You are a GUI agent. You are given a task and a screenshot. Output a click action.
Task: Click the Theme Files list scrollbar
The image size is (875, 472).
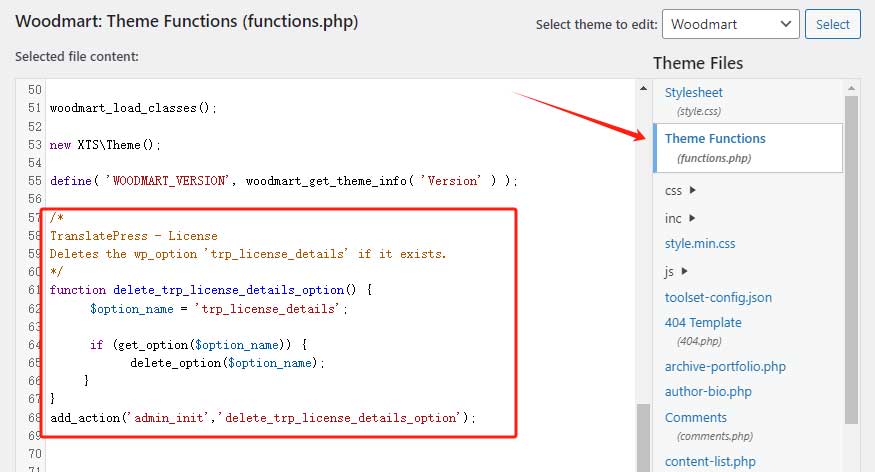[851, 250]
